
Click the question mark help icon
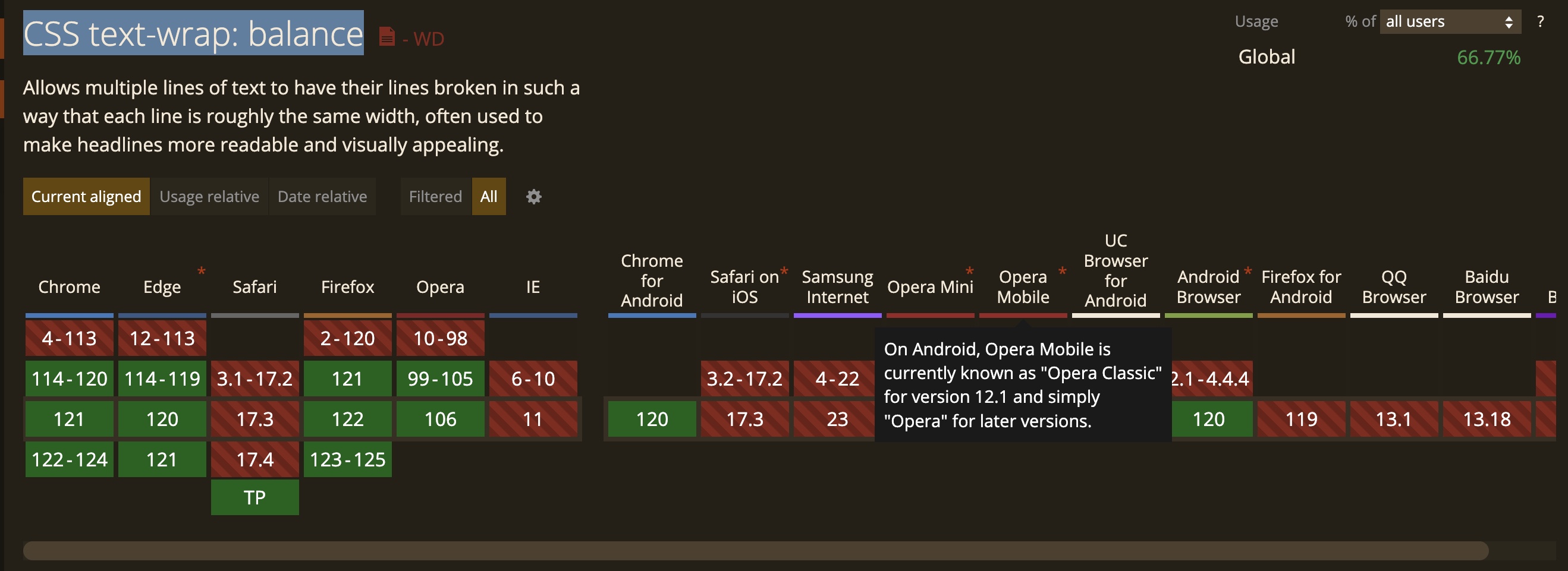coord(1540,22)
